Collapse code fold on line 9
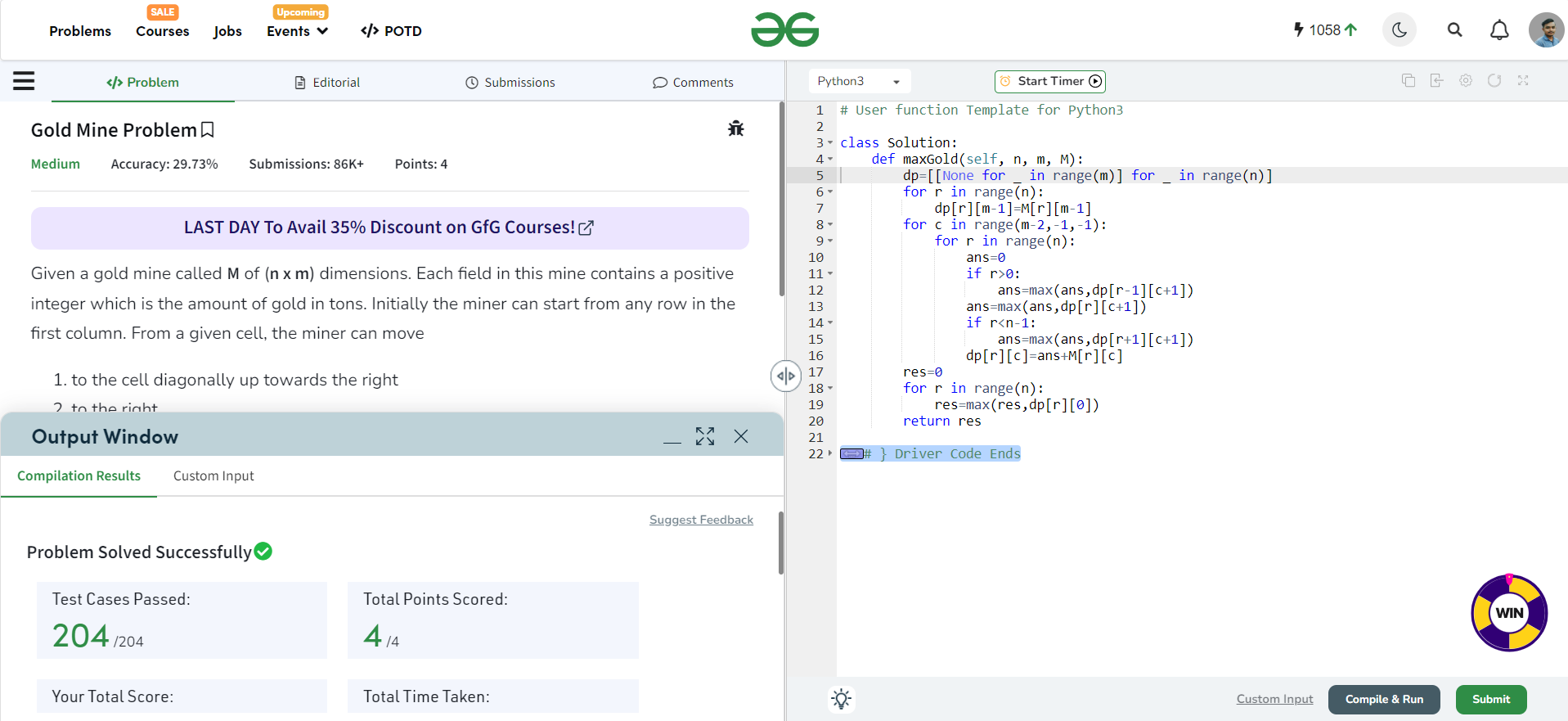This screenshot has height=721, width=1568. coord(830,241)
